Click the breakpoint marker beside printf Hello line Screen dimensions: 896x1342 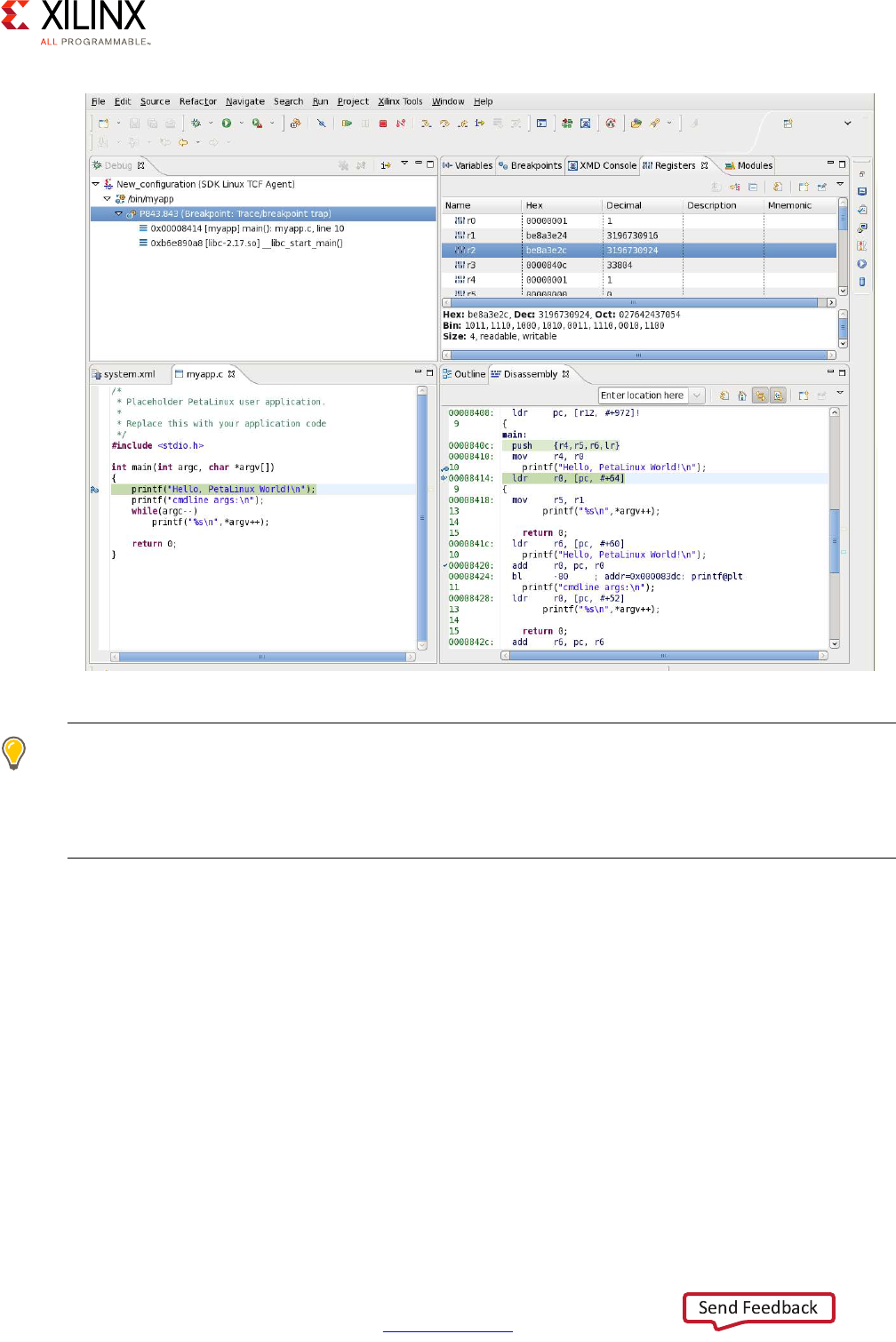94,490
